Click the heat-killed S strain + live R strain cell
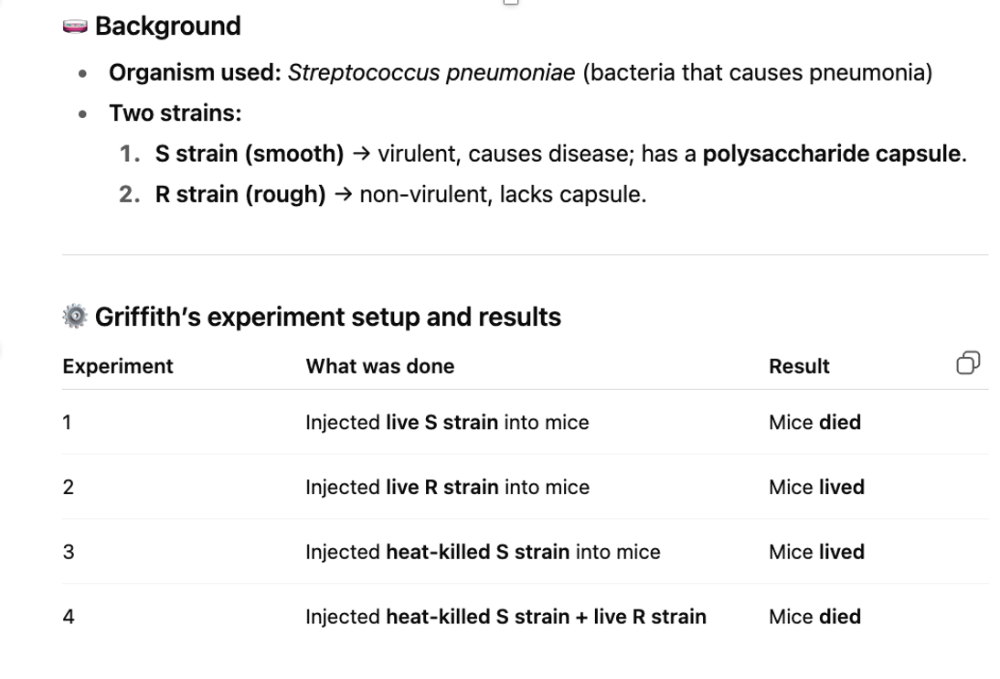Viewport: 1000px width, 679px height. (506, 616)
